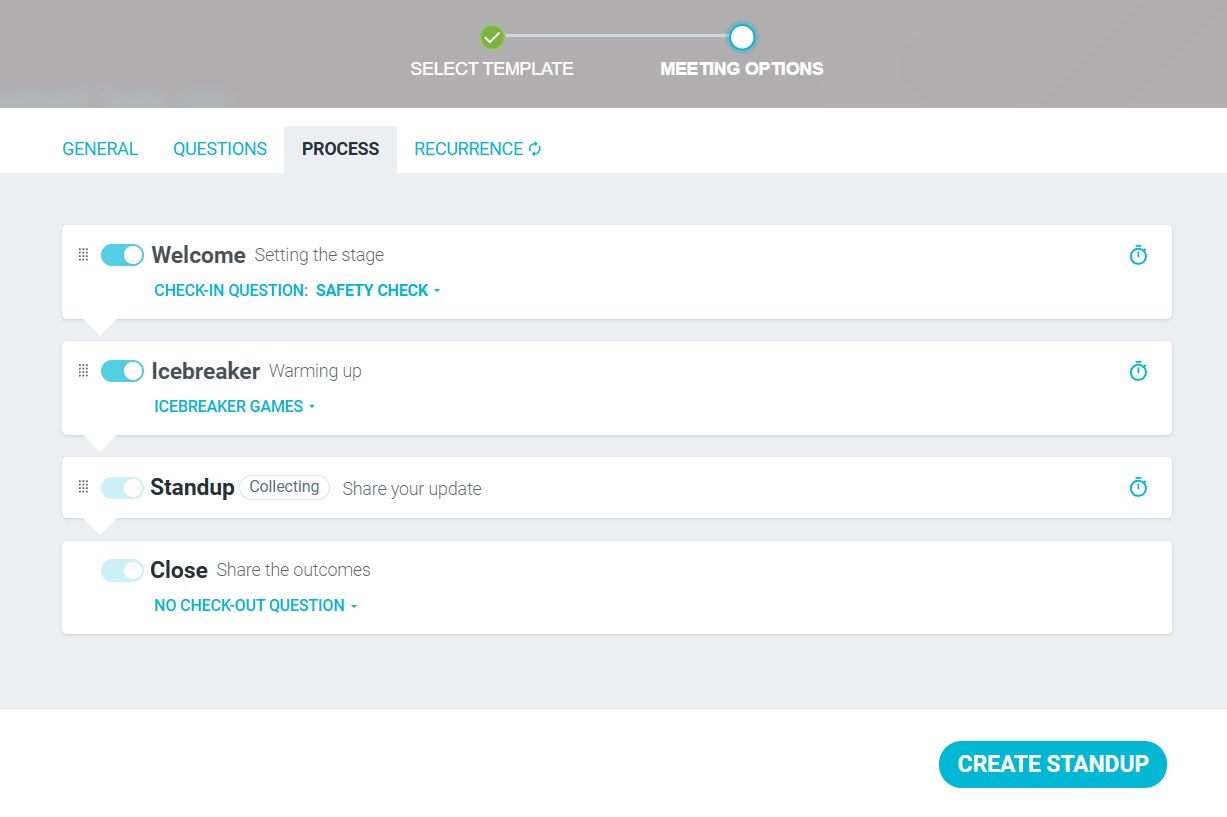Open the Icebreaker Games dropdown
The height and width of the screenshot is (817, 1227).
(235, 406)
